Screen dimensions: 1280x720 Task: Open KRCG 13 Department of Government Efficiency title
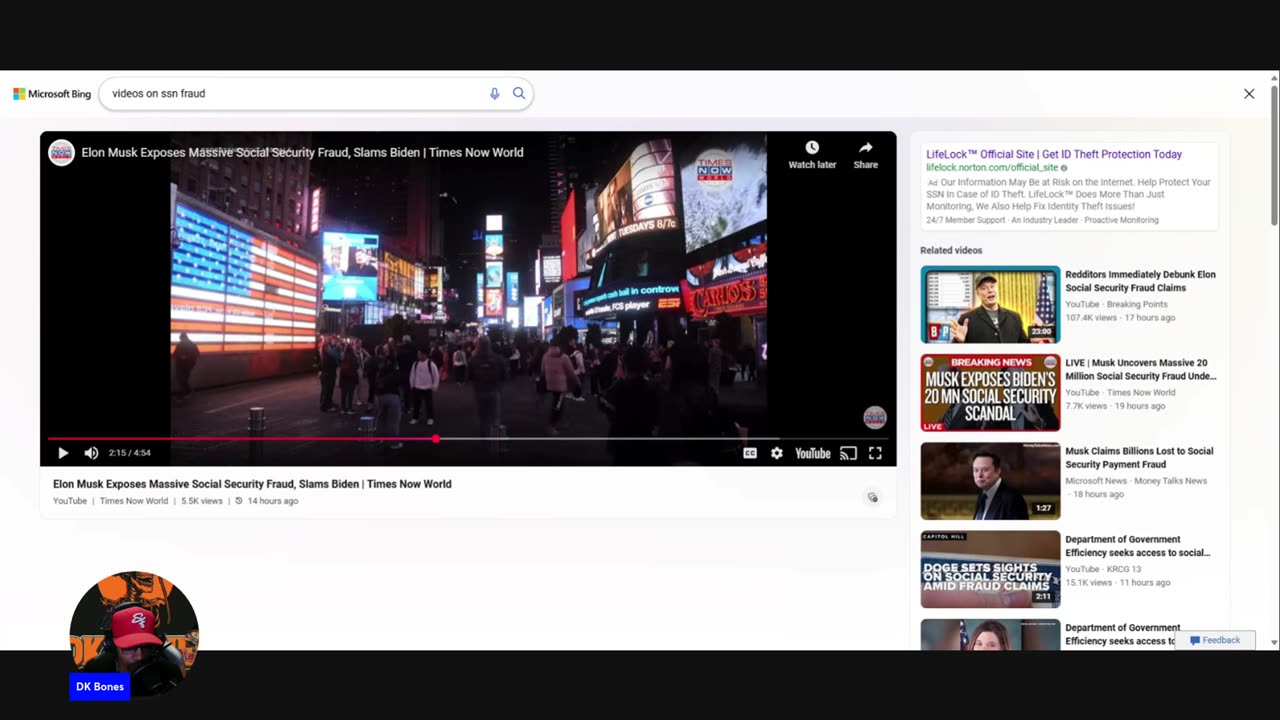[x=1138, y=546]
